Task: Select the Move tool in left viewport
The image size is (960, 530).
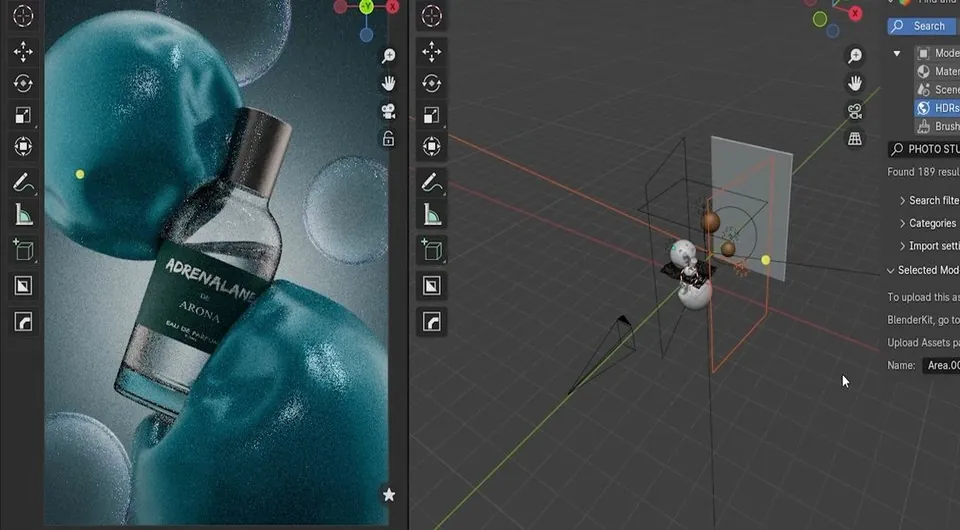Action: [x=23, y=52]
